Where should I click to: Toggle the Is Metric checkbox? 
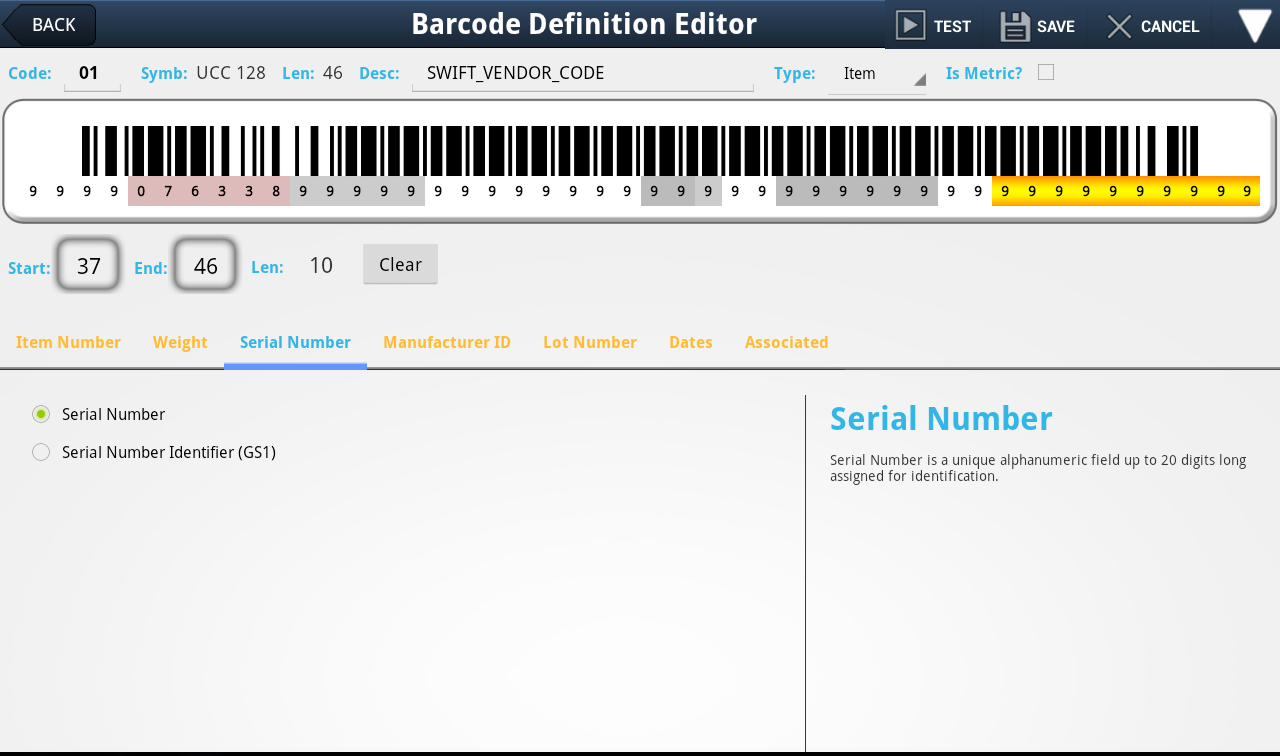coord(1046,72)
